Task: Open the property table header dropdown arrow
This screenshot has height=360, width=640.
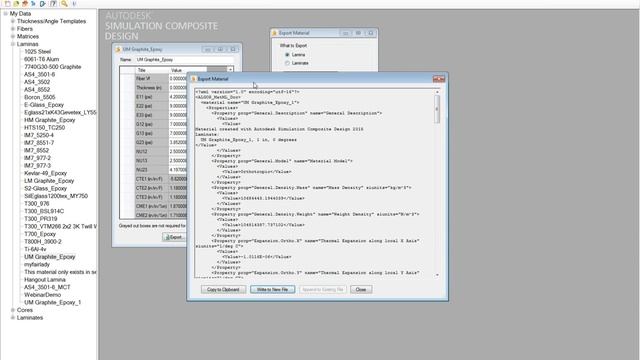Action: (230, 70)
